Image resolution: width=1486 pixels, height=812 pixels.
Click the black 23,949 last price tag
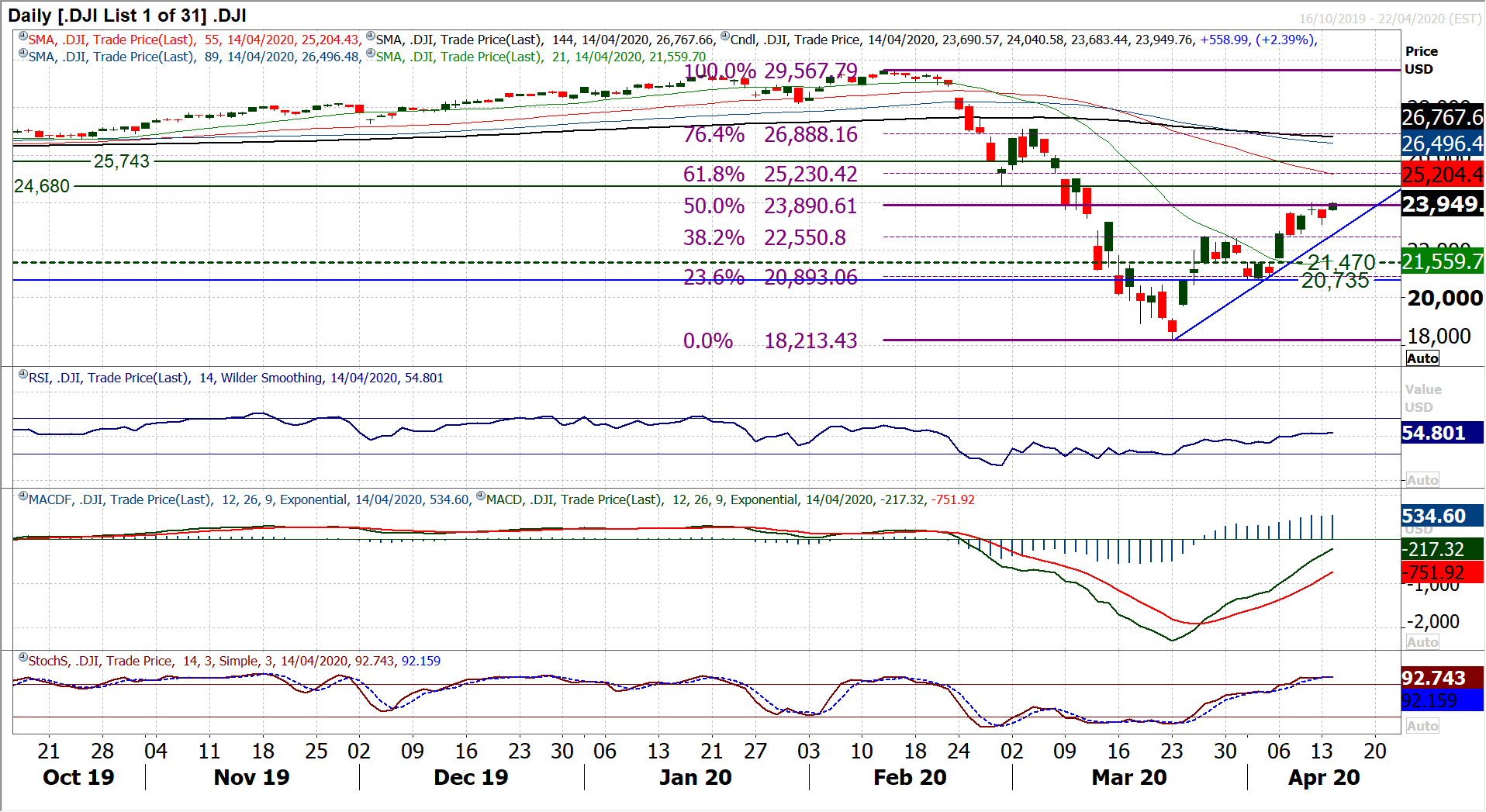click(x=1443, y=204)
